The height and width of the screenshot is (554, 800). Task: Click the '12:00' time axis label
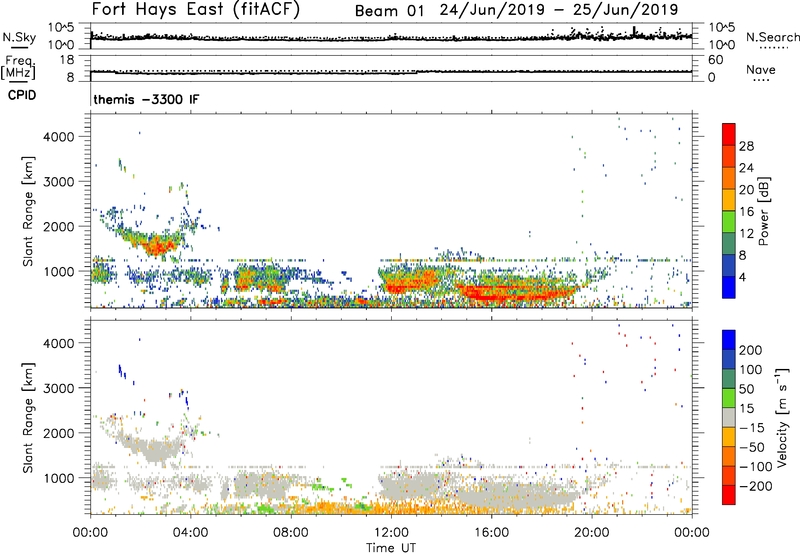point(391,533)
